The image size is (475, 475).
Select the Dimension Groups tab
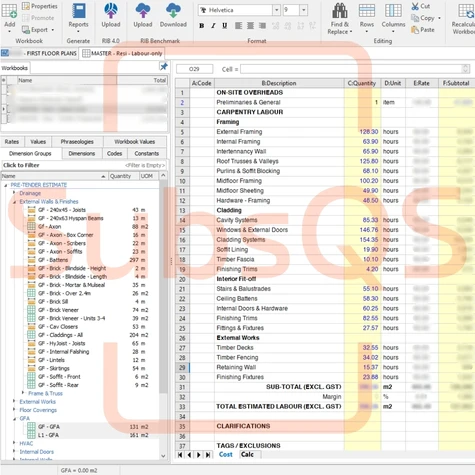[x=30, y=153]
